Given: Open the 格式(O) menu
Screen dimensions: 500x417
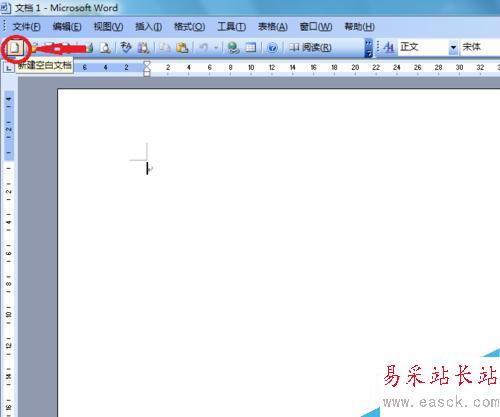Looking at the screenshot, I should pyautogui.click(x=190, y=27).
